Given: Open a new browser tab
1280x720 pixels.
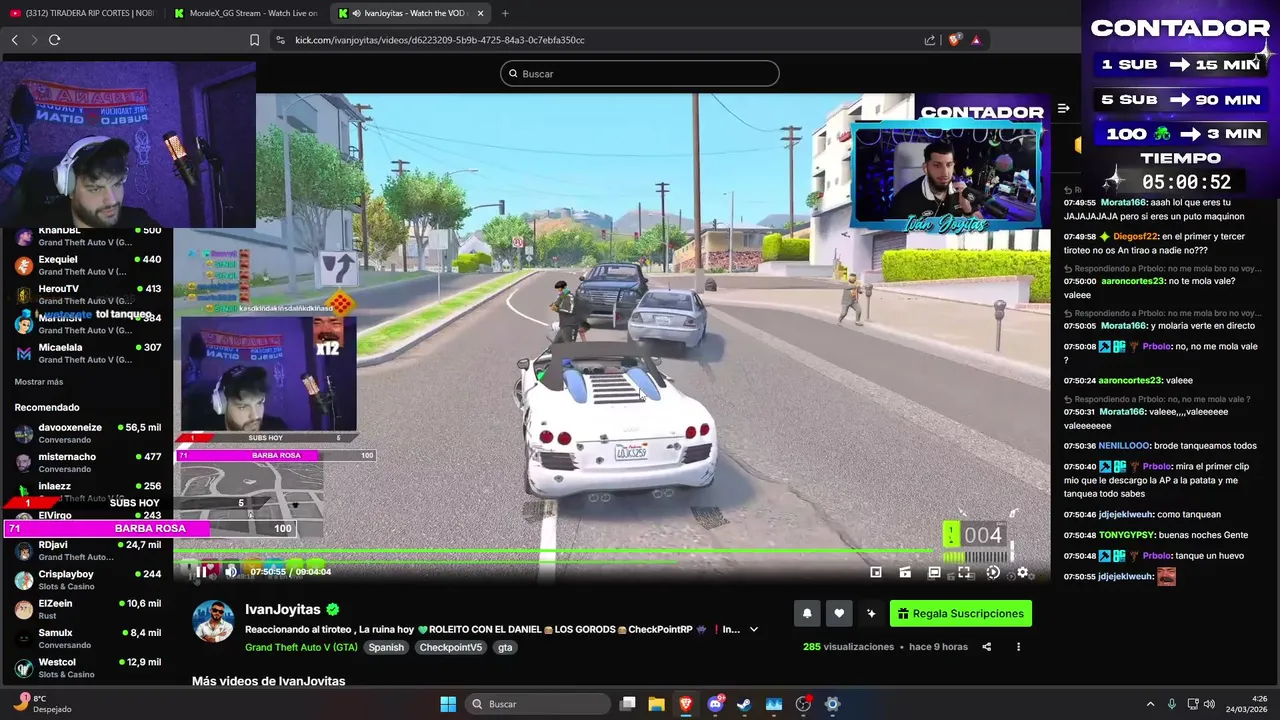Looking at the screenshot, I should pyautogui.click(x=504, y=13).
